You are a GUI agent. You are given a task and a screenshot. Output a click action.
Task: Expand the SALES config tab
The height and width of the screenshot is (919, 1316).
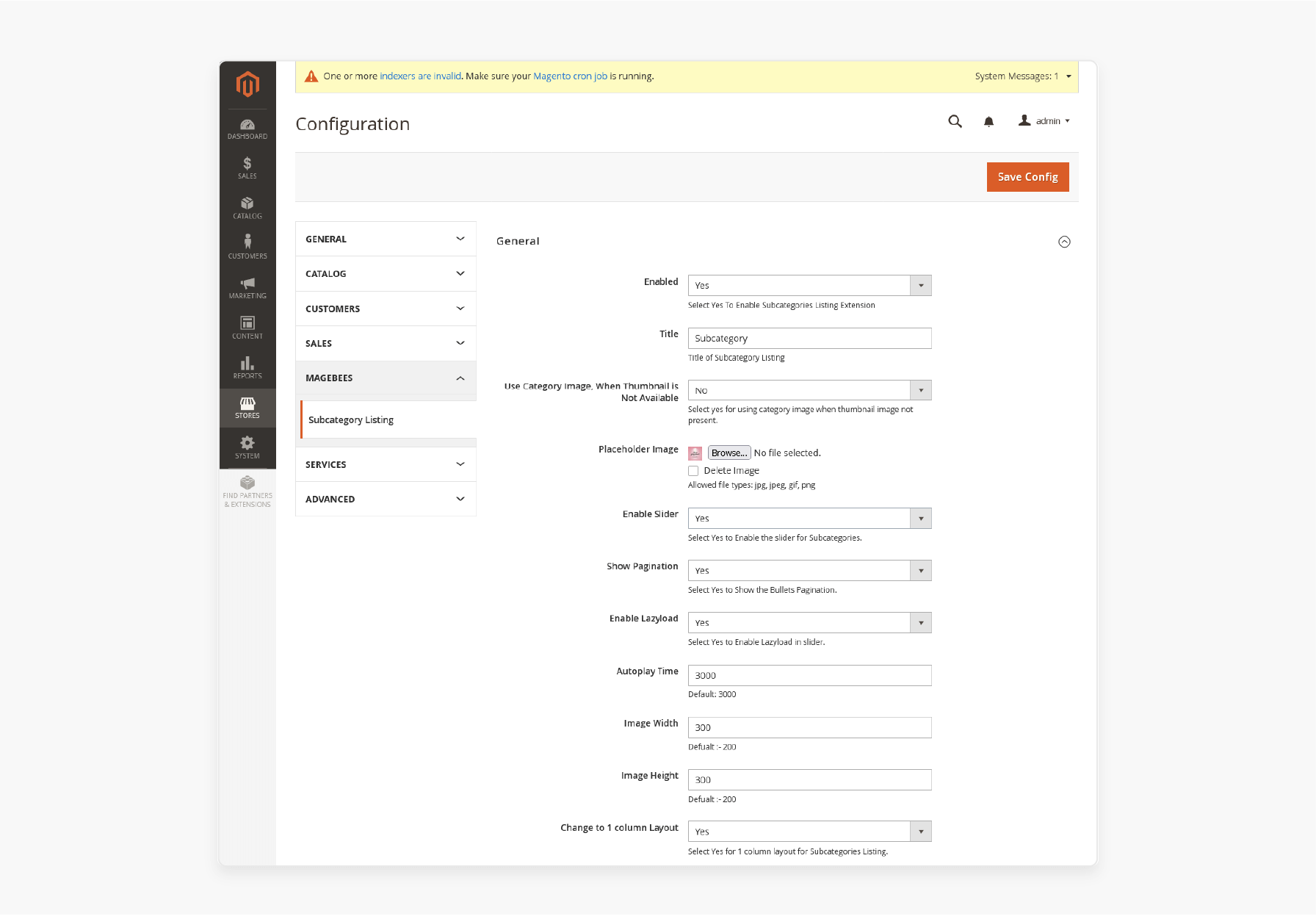(386, 343)
